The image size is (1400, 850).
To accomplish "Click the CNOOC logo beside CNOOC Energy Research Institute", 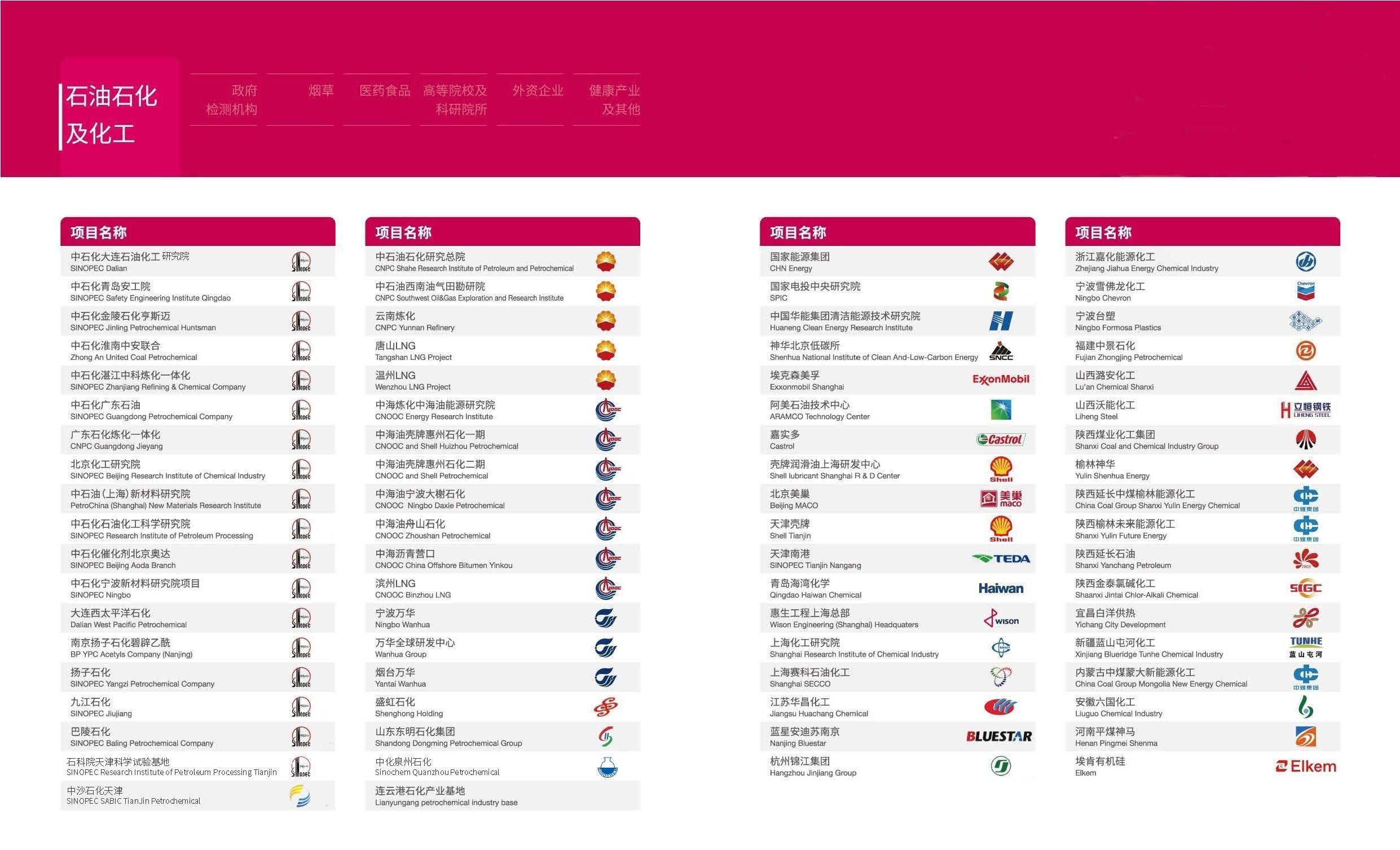I will (608, 409).
